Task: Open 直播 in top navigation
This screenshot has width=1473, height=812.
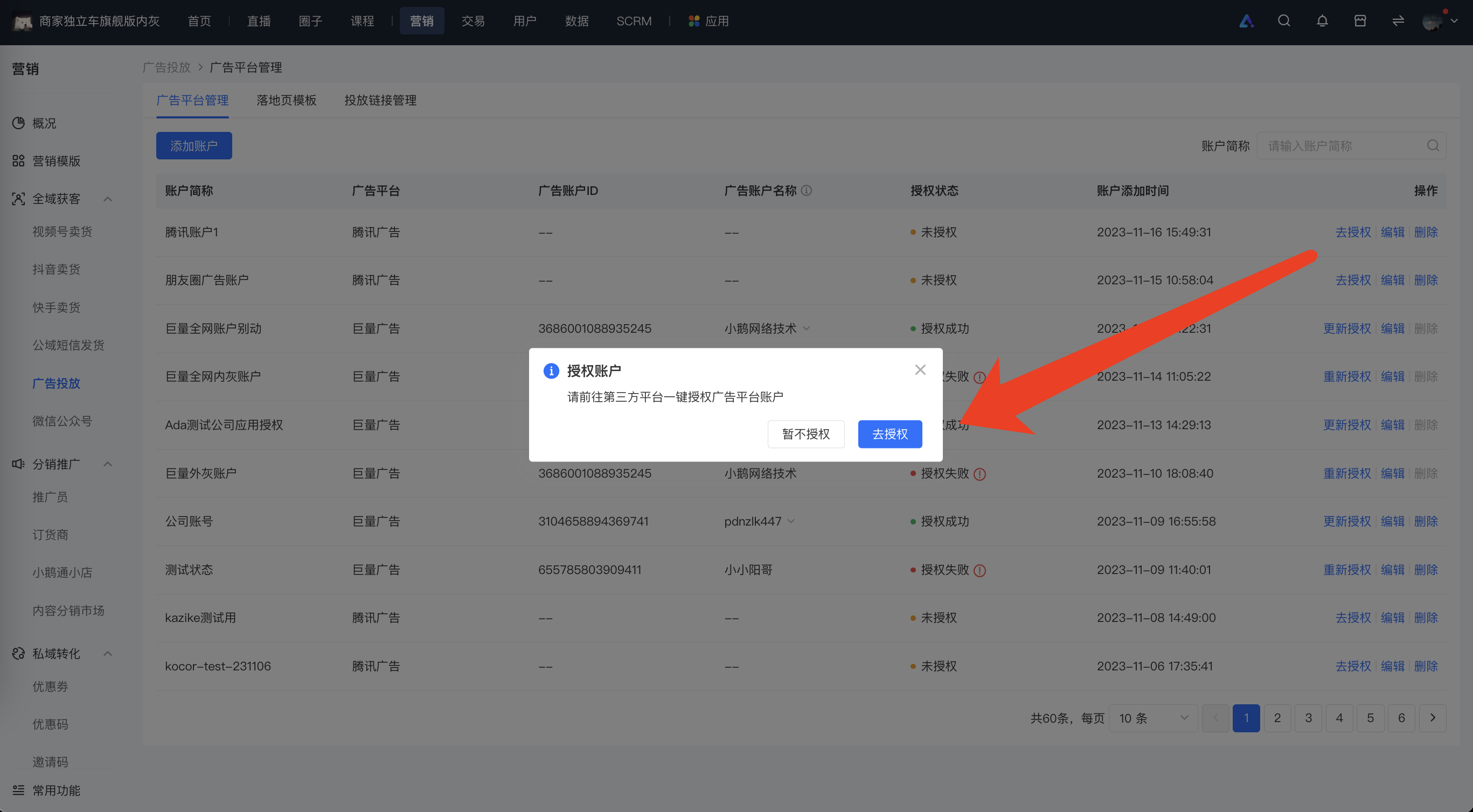Action: (x=259, y=21)
